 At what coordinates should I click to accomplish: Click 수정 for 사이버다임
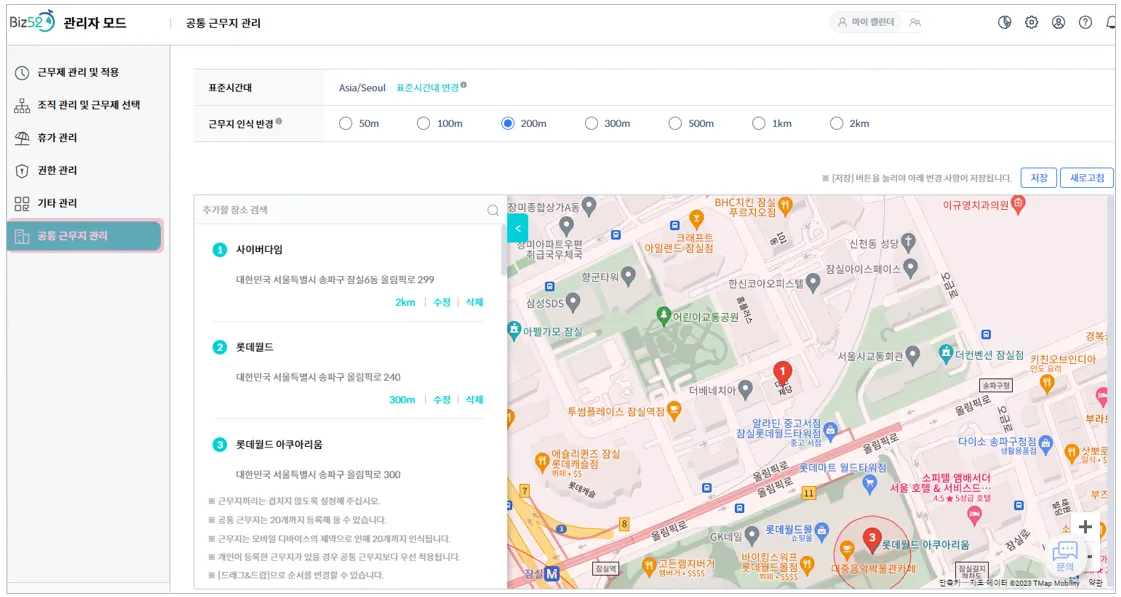[442, 302]
